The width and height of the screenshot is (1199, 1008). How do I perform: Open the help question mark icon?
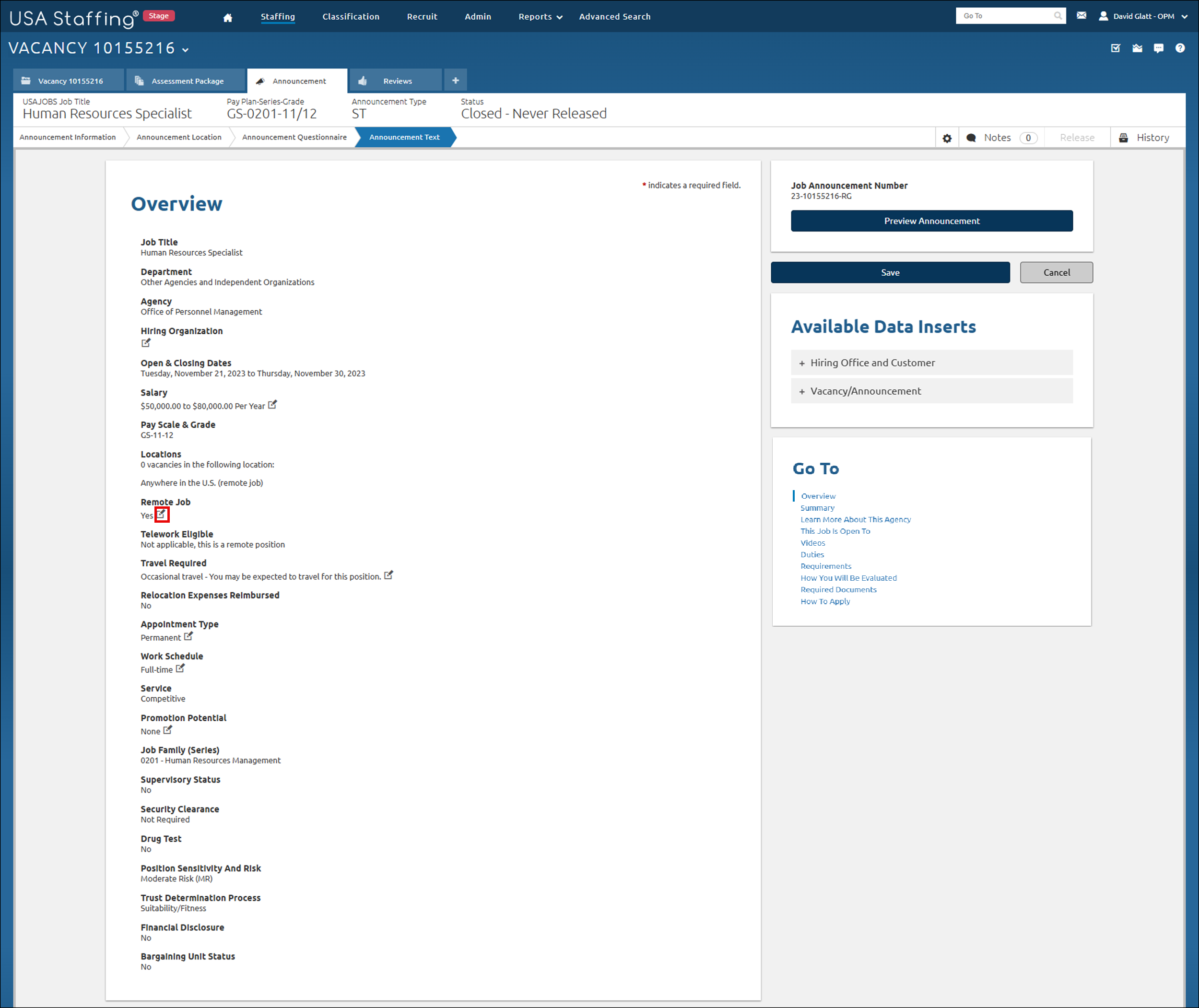click(x=1181, y=48)
